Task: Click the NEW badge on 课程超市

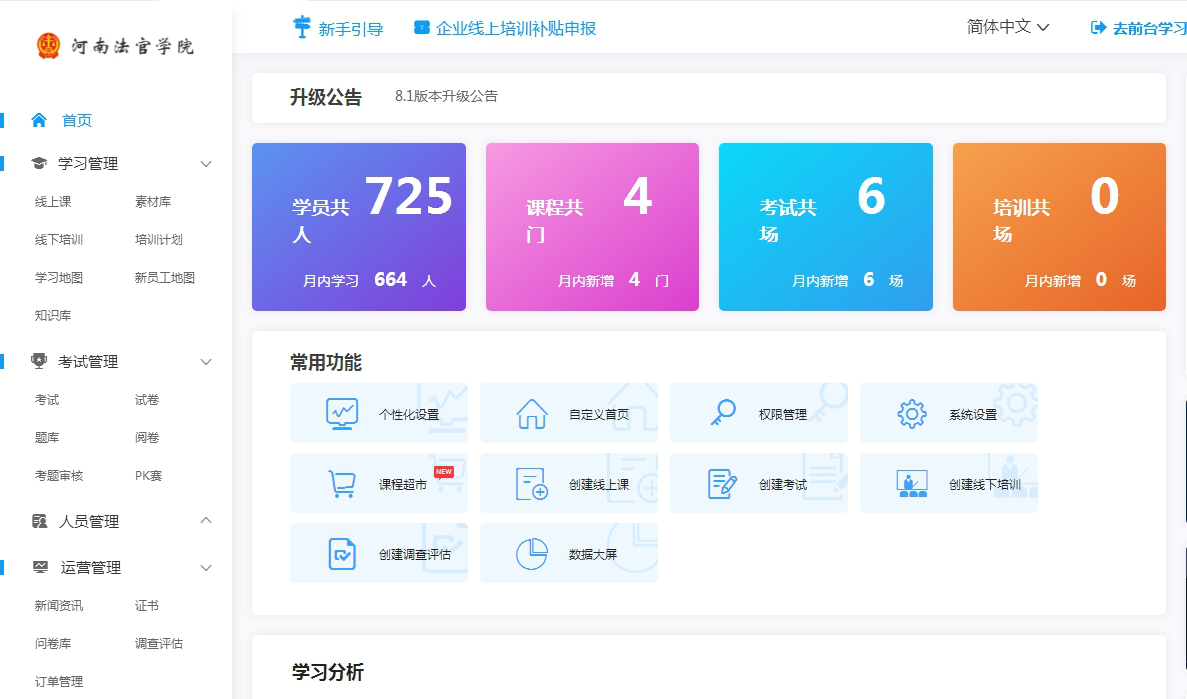Action: click(444, 471)
